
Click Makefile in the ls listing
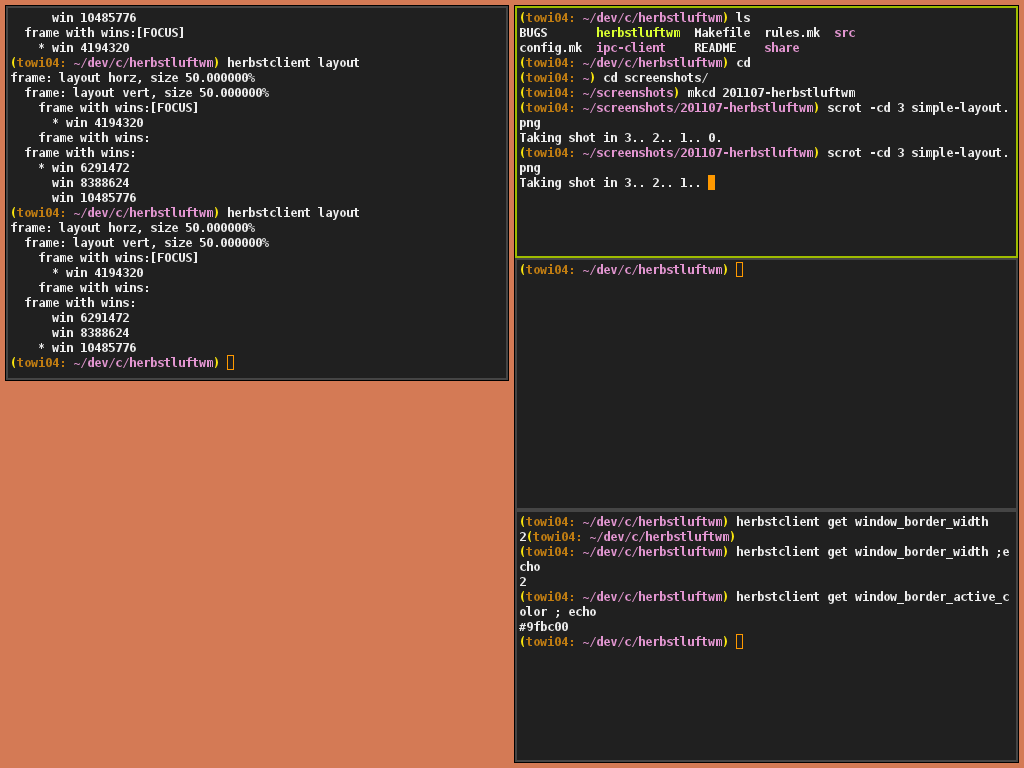tap(722, 33)
